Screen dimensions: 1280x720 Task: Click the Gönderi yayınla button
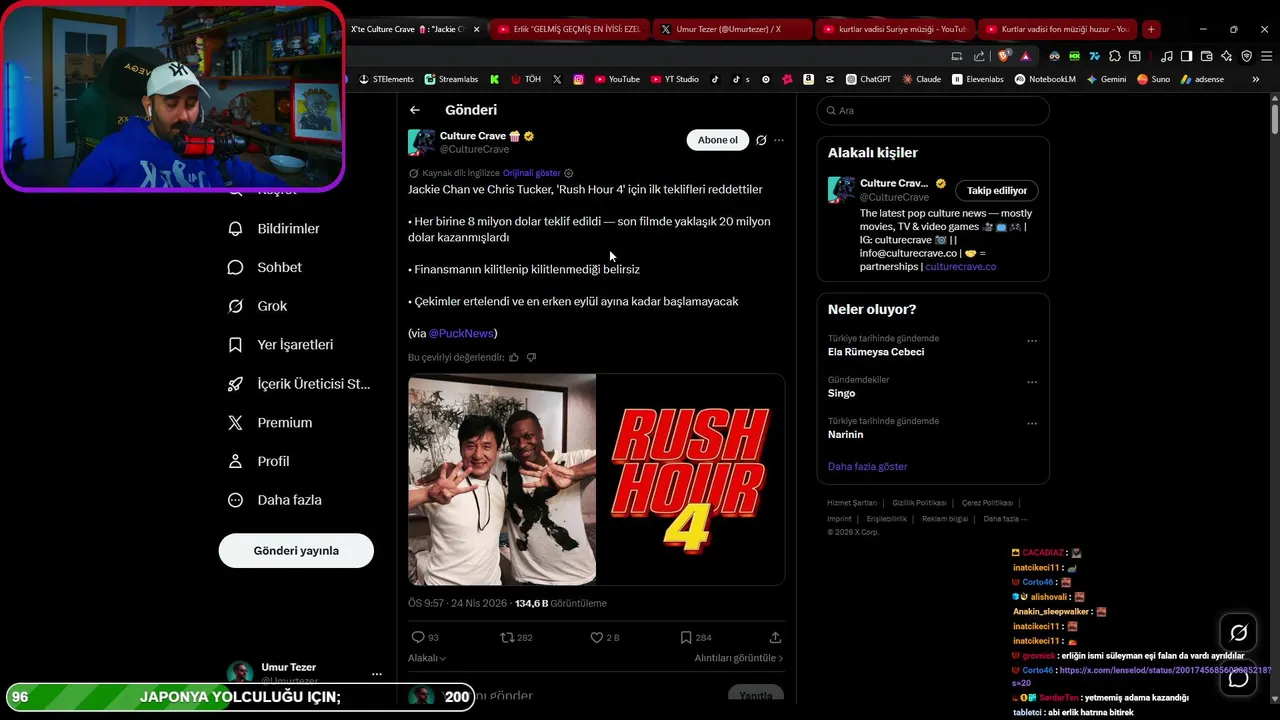click(x=296, y=551)
